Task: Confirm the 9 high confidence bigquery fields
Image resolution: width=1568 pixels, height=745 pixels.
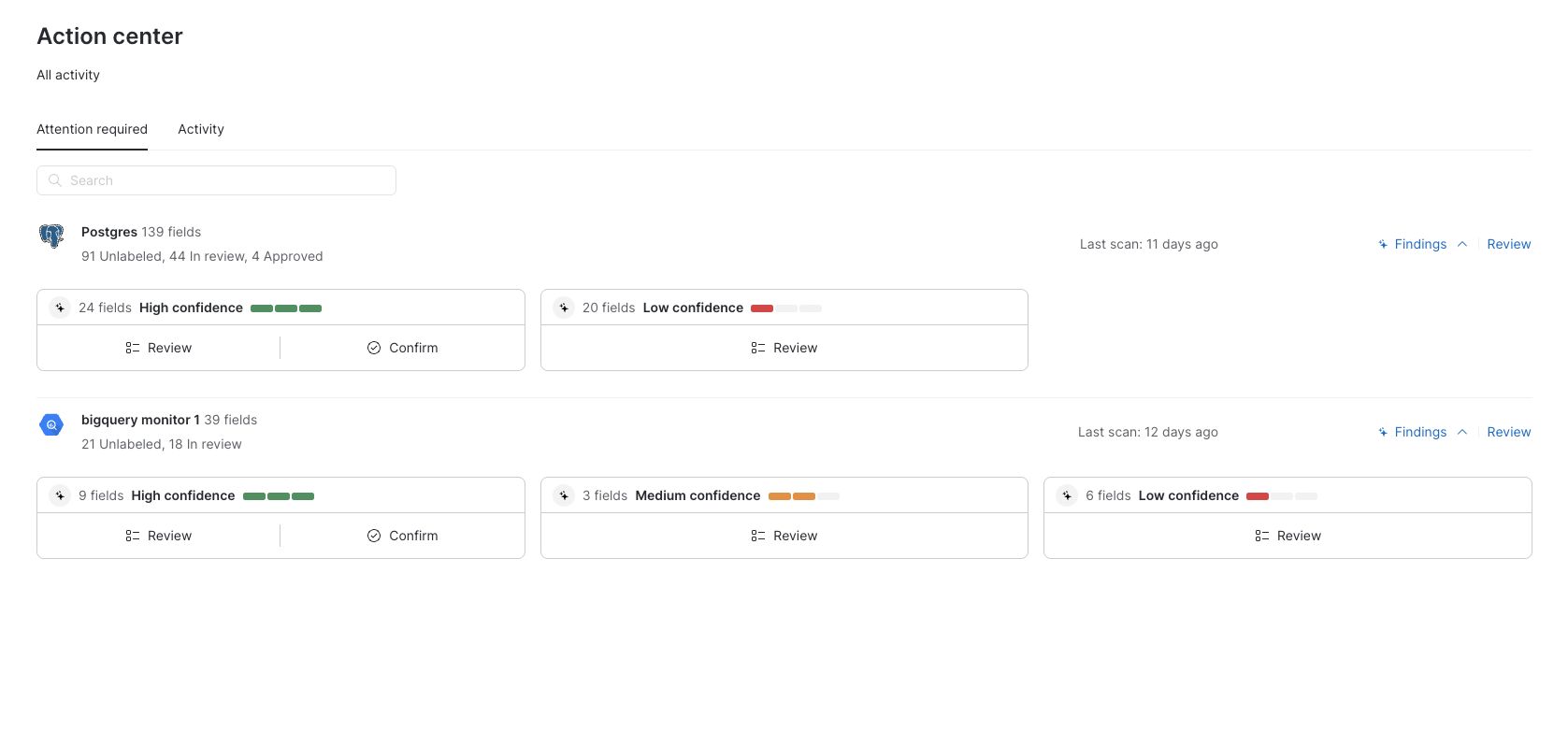Action: click(x=402, y=536)
